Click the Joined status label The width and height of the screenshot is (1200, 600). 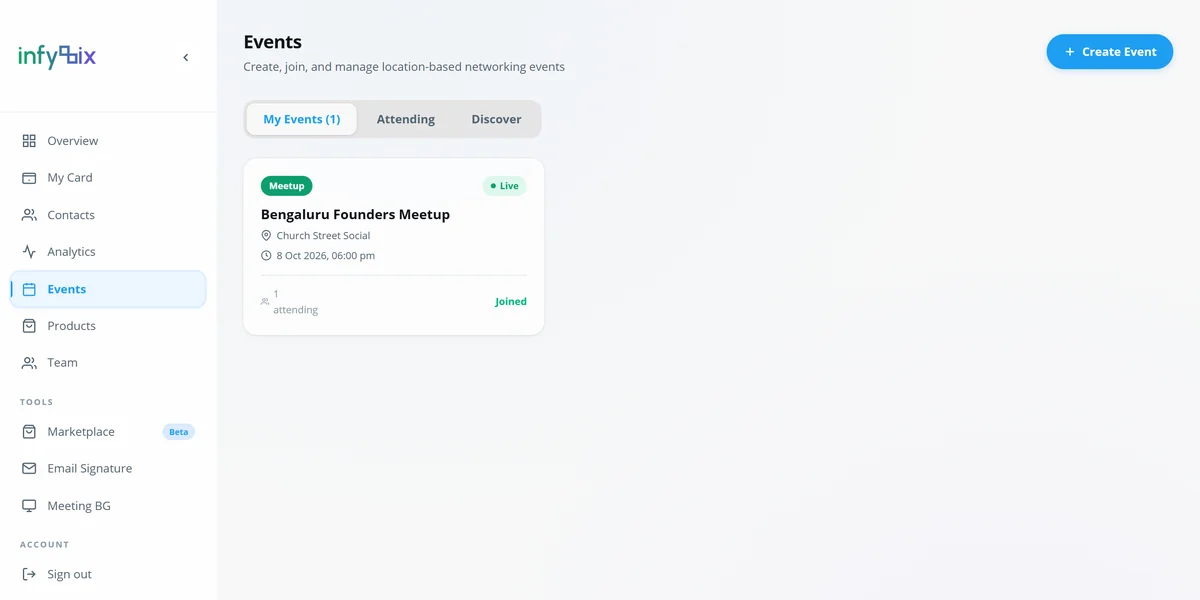[x=511, y=302]
